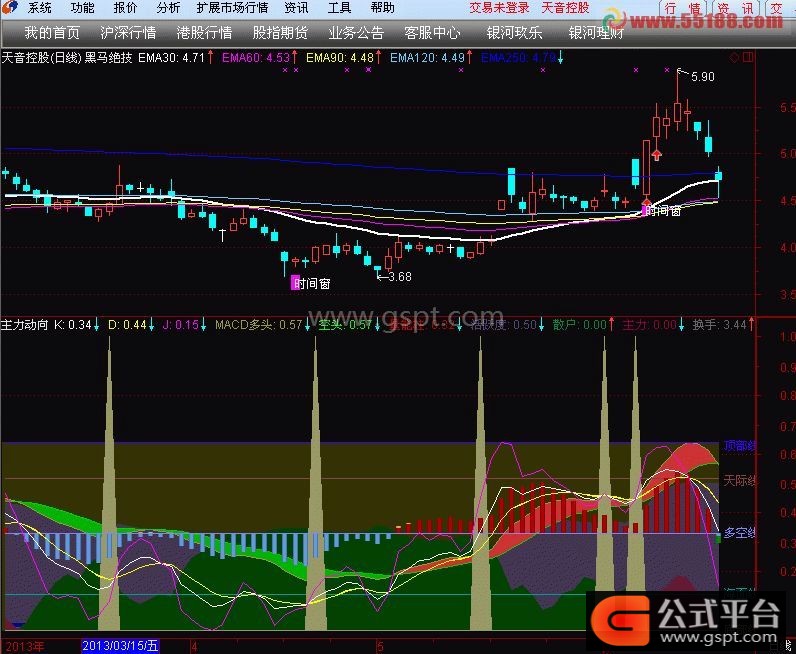This screenshot has width=796, height=654.
Task: Click the EMA250 indicator value
Action: click(518, 58)
